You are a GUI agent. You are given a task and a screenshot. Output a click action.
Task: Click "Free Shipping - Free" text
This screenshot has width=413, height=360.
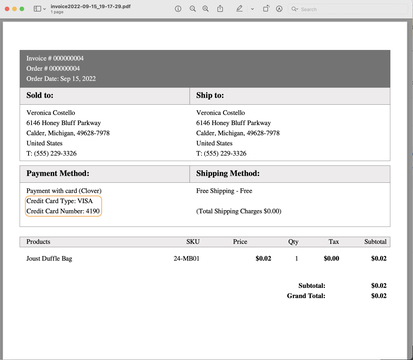click(224, 191)
